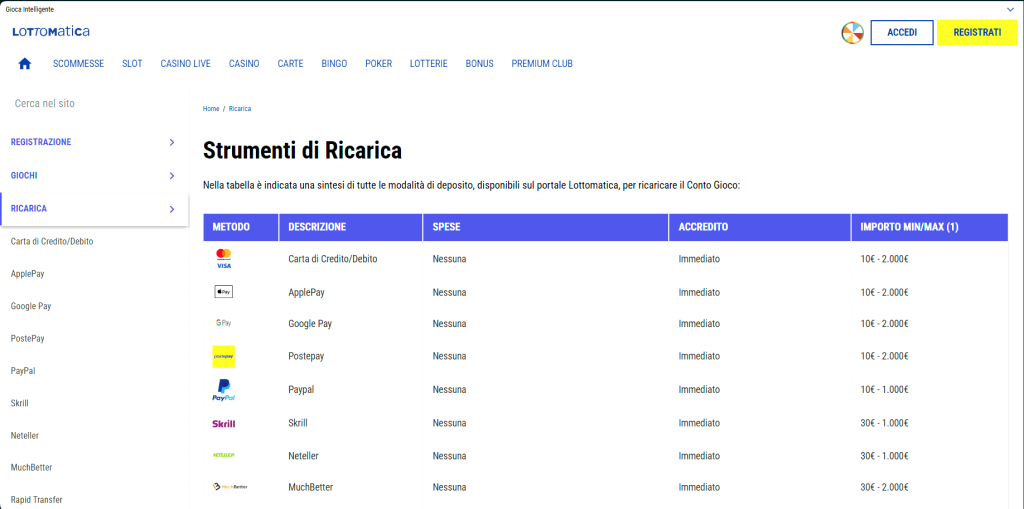1024x509 pixels.
Task: Expand the Giochi sidebar section
Action: [x=172, y=176]
